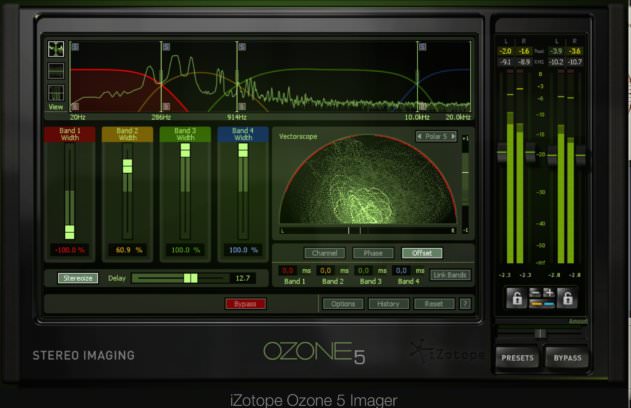This screenshot has height=408, width=631.
Task: Click the correlation meter beside the vectorscope
Action: coord(465,184)
